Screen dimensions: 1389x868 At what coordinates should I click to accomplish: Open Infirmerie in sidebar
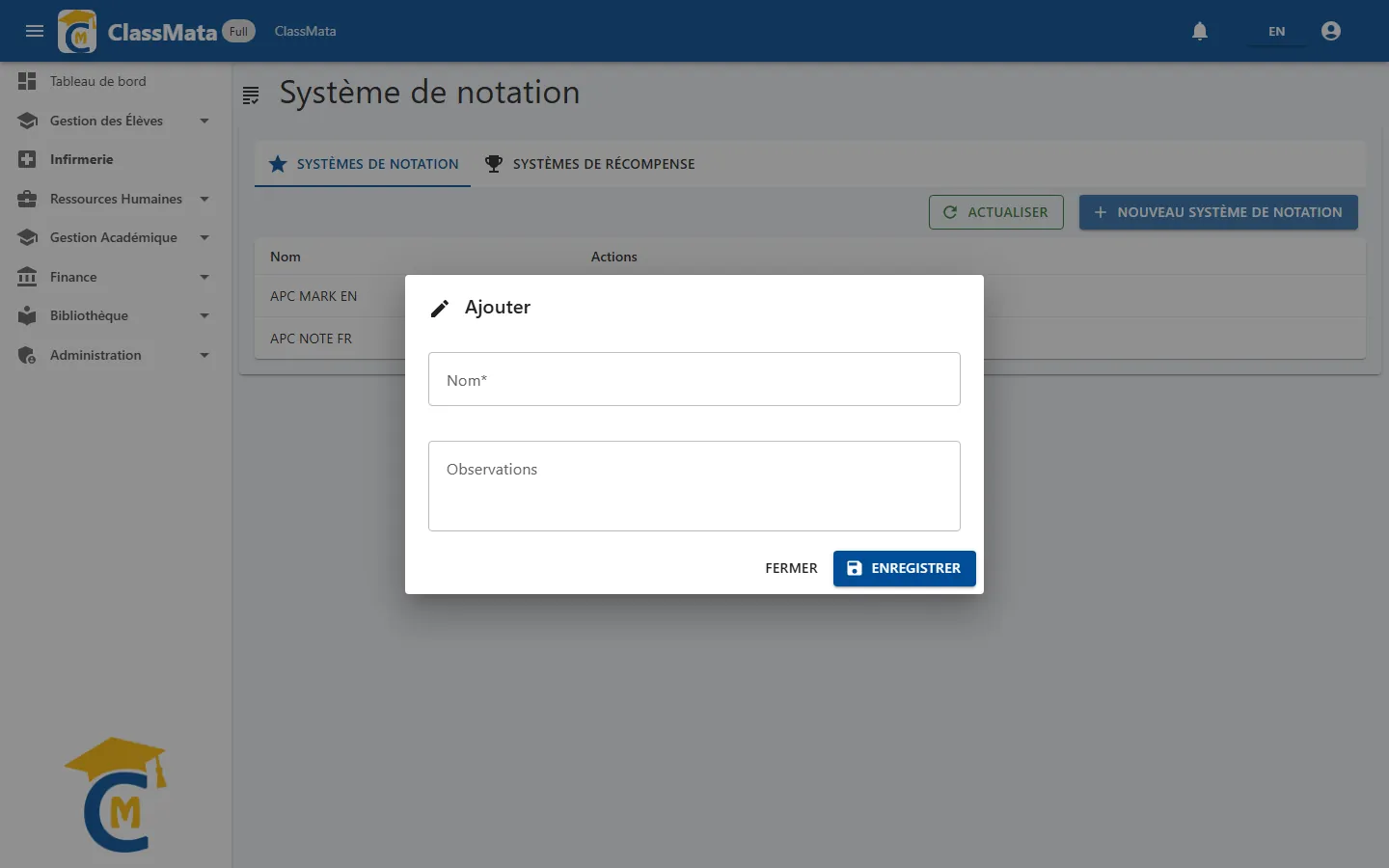116,159
